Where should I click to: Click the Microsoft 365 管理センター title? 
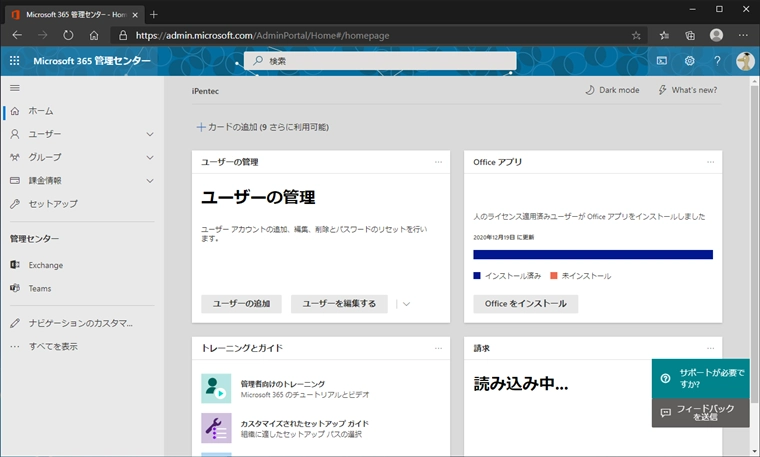92,61
